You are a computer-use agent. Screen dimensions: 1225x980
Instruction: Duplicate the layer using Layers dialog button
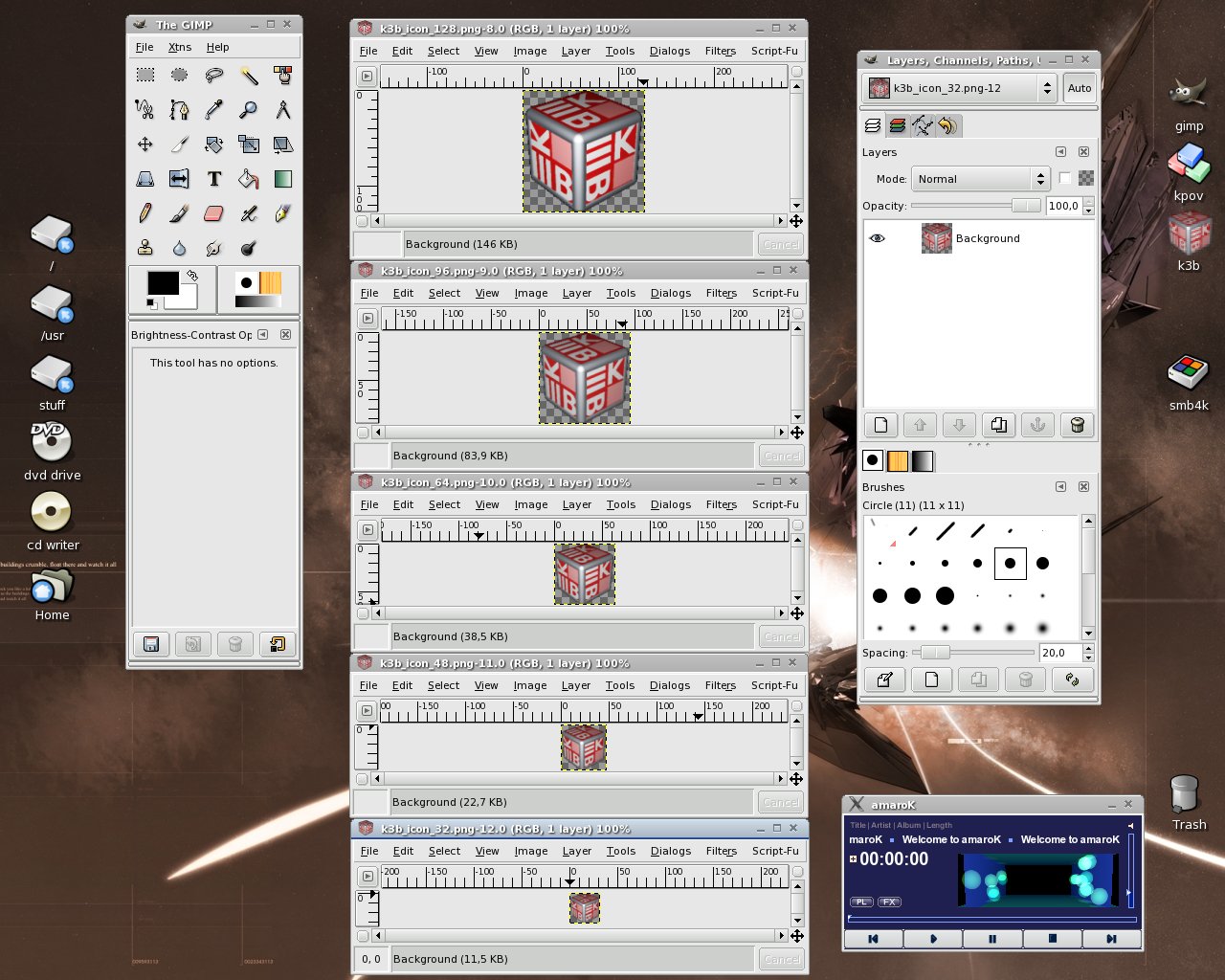pyautogui.click(x=998, y=425)
